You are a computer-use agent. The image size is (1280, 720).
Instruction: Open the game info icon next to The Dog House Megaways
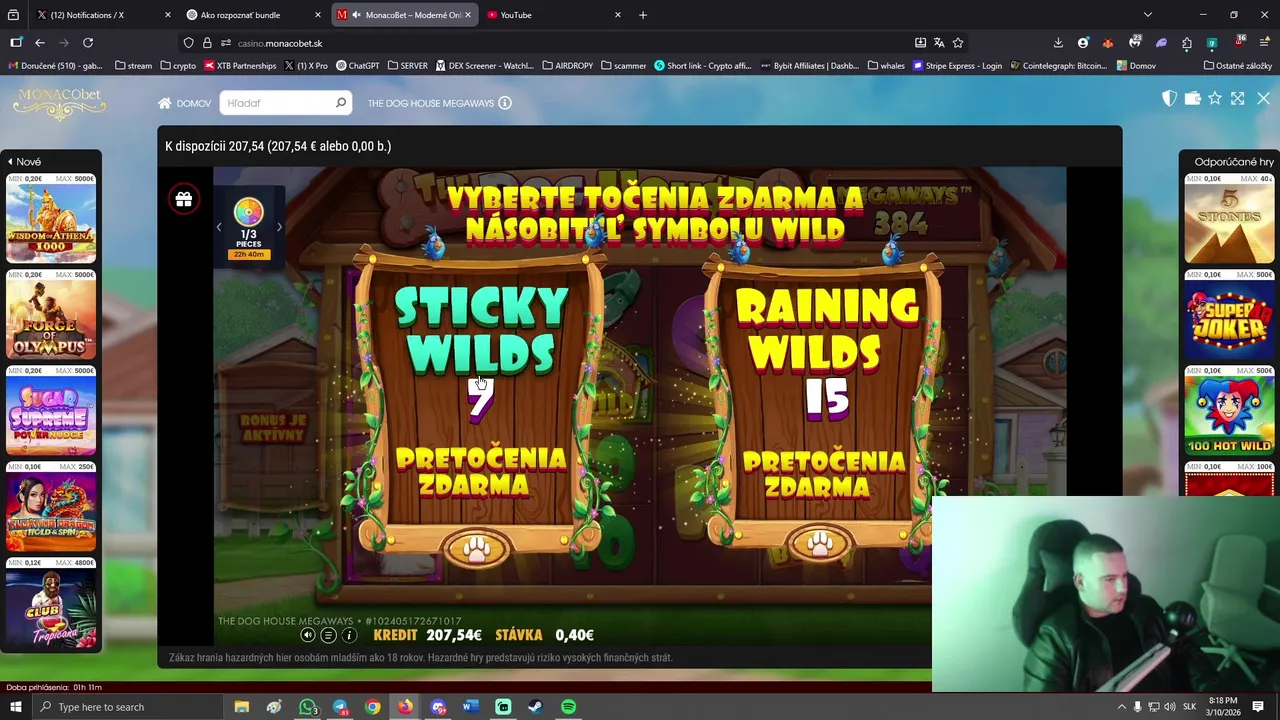point(505,103)
